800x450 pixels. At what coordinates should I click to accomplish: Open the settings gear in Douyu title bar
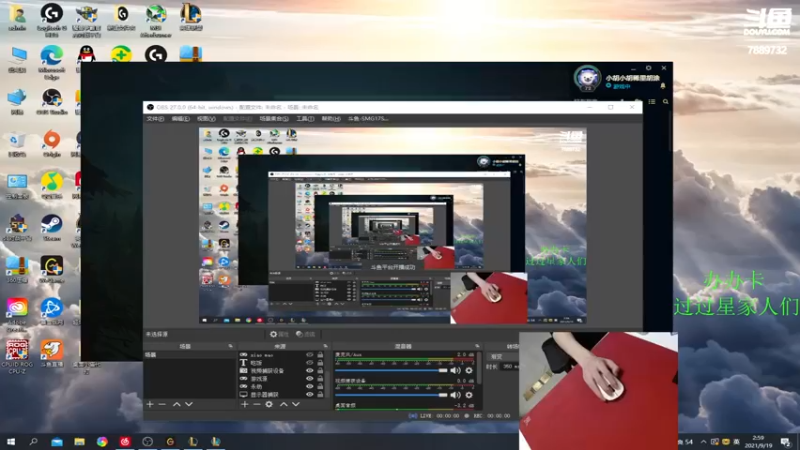click(x=648, y=68)
